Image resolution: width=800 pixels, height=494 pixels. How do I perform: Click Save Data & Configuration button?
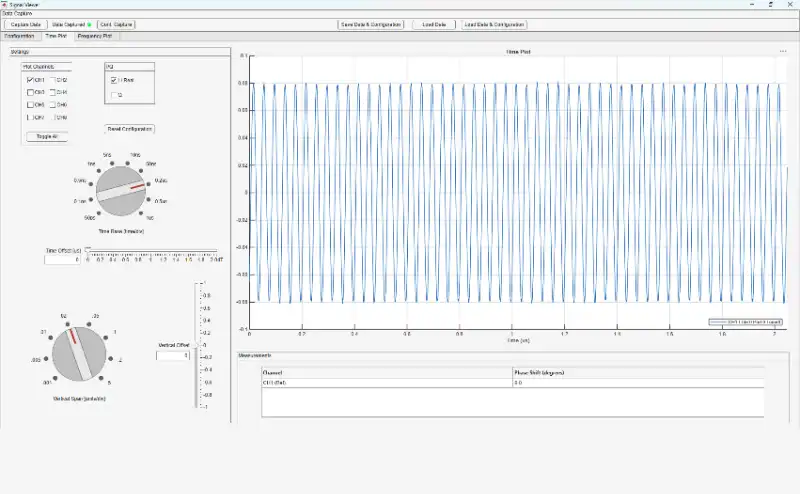(x=370, y=24)
